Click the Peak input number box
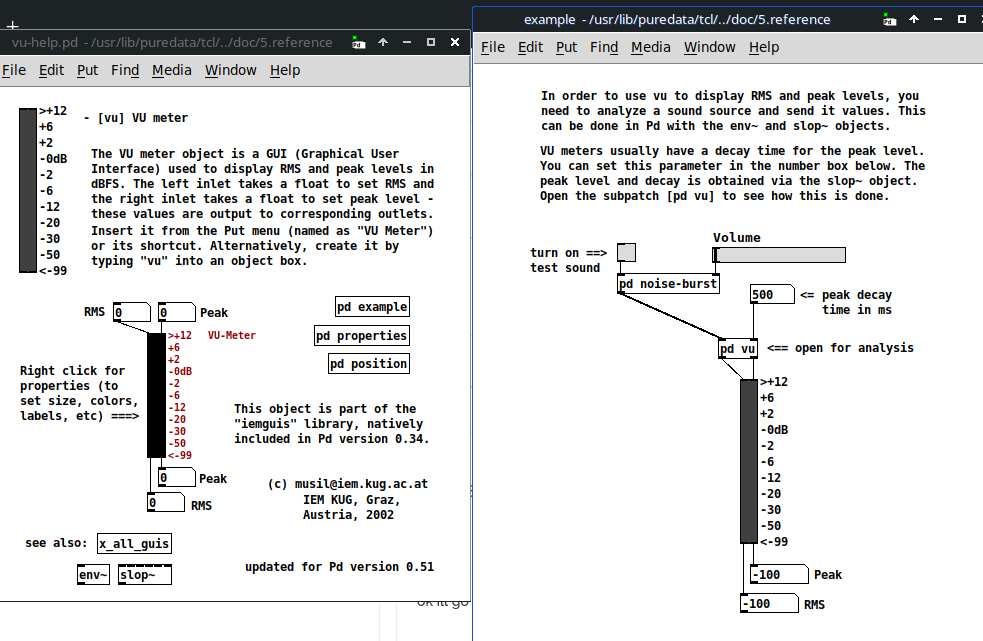983x641 pixels. coord(177,312)
